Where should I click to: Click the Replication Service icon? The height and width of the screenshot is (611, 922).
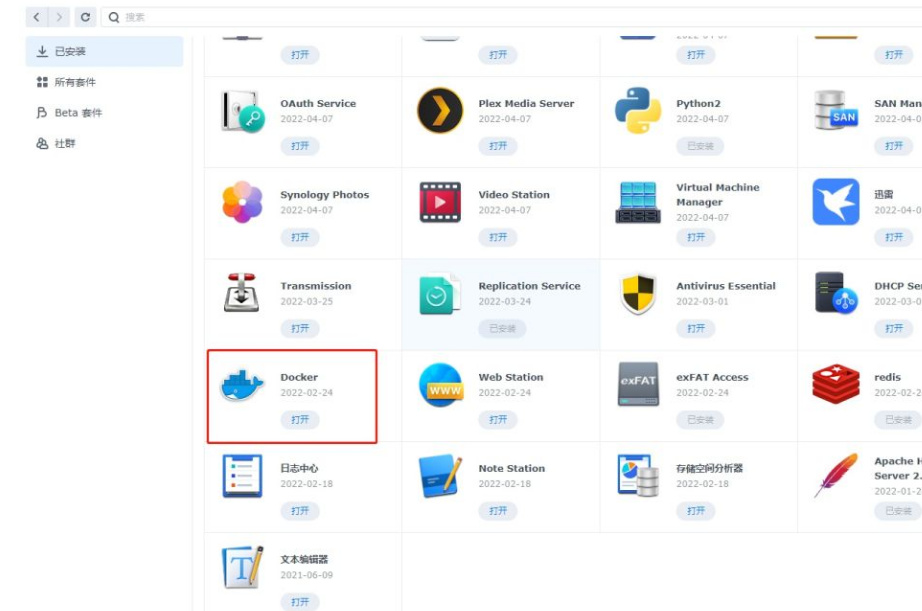pyautogui.click(x=440, y=293)
